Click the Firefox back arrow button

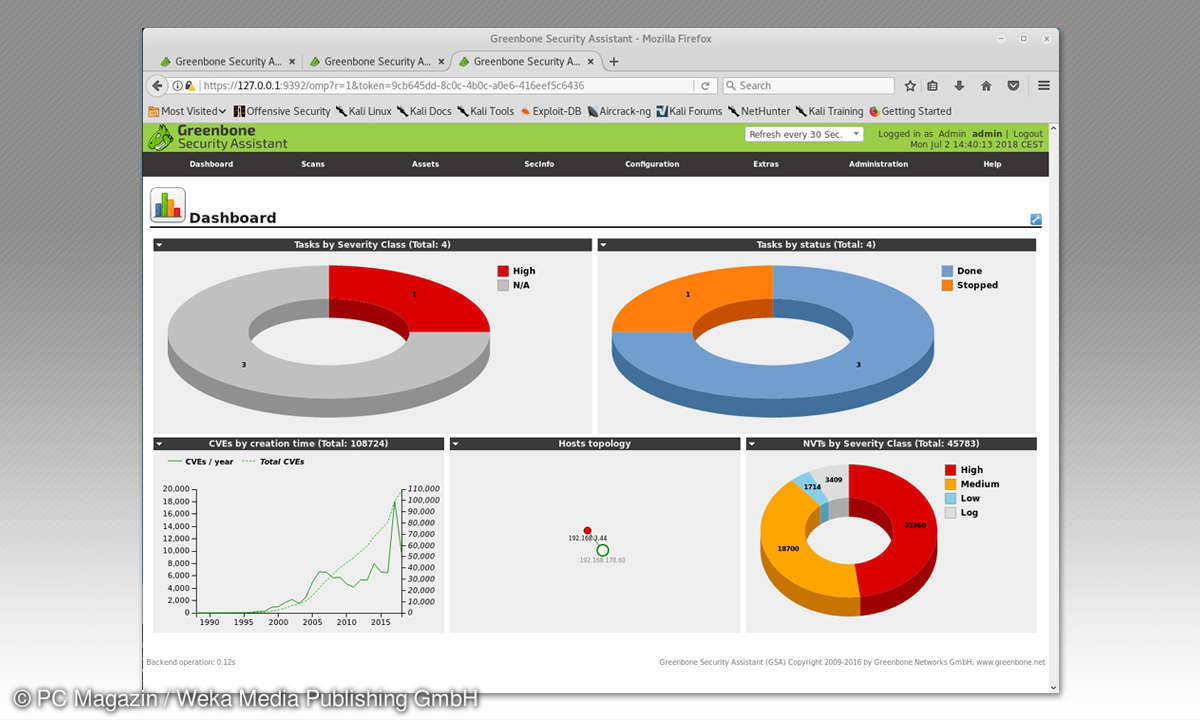point(157,86)
